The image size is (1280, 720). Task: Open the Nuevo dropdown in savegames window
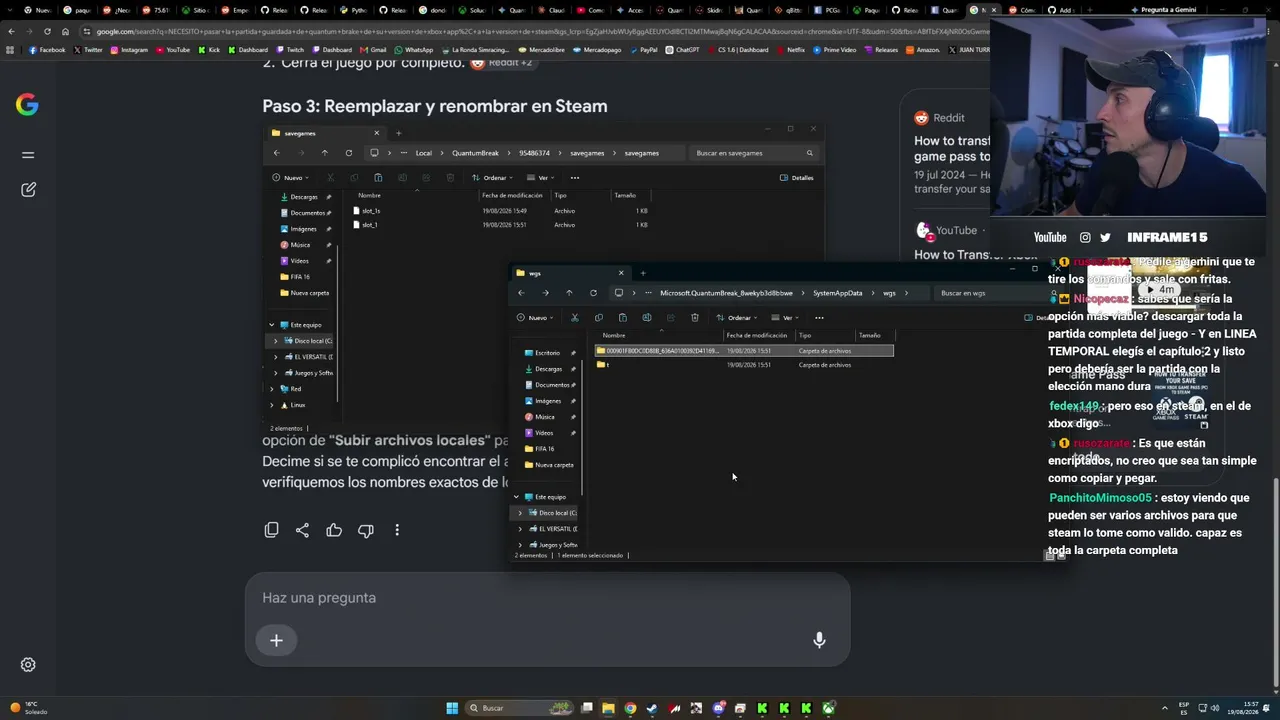point(290,178)
